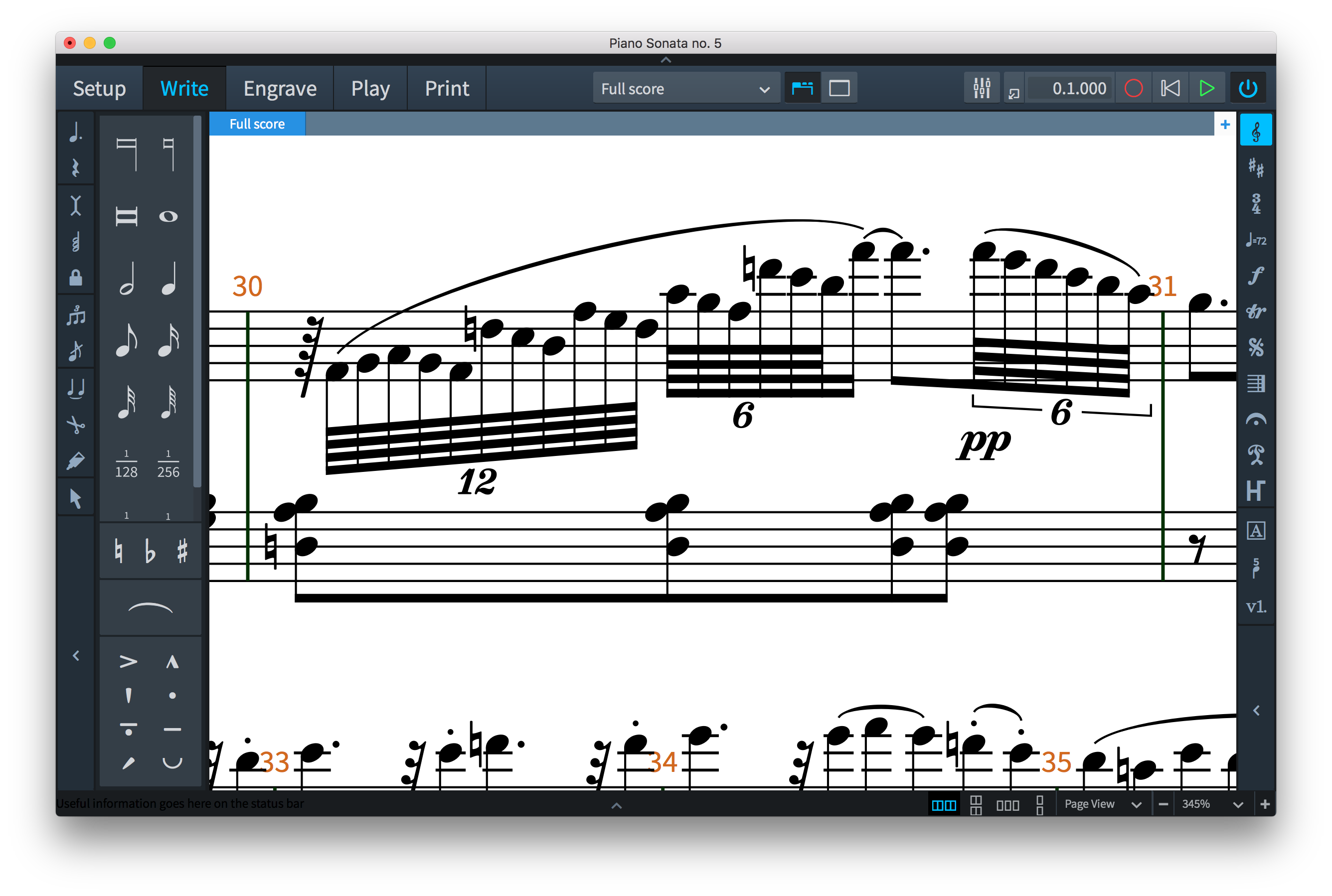Toggle the force duration pen tool
The width and height of the screenshot is (1332, 896).
pos(75,460)
